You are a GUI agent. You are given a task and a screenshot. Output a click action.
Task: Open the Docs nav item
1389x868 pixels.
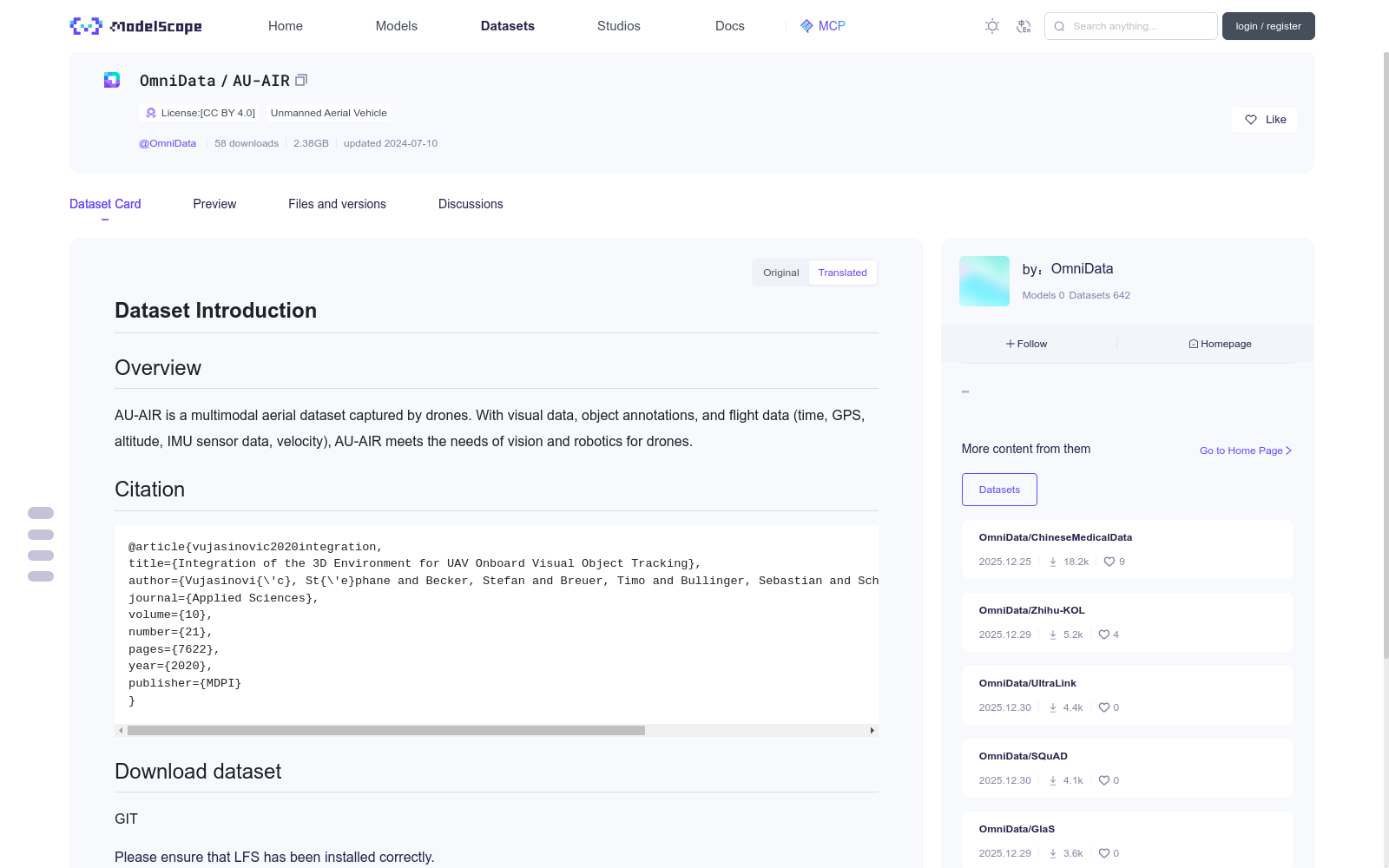pyautogui.click(x=730, y=26)
